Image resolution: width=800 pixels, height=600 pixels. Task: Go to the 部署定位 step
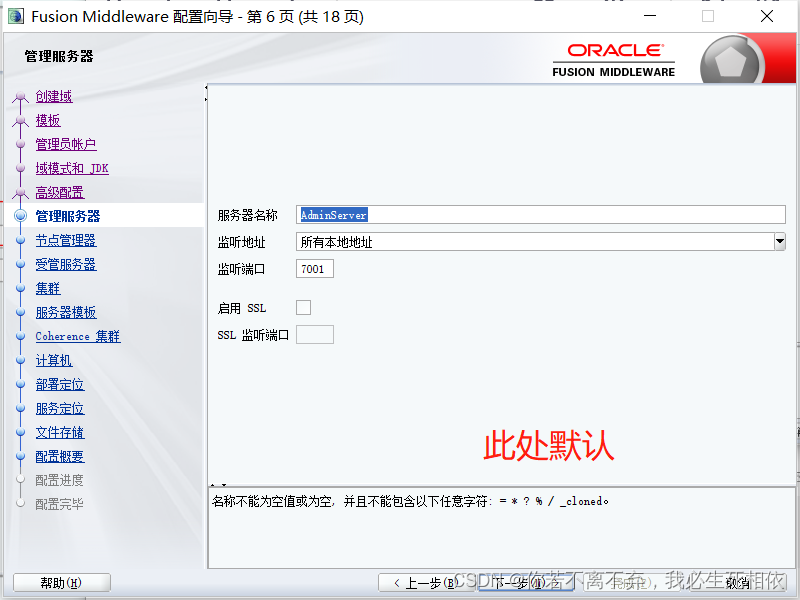click(x=60, y=384)
